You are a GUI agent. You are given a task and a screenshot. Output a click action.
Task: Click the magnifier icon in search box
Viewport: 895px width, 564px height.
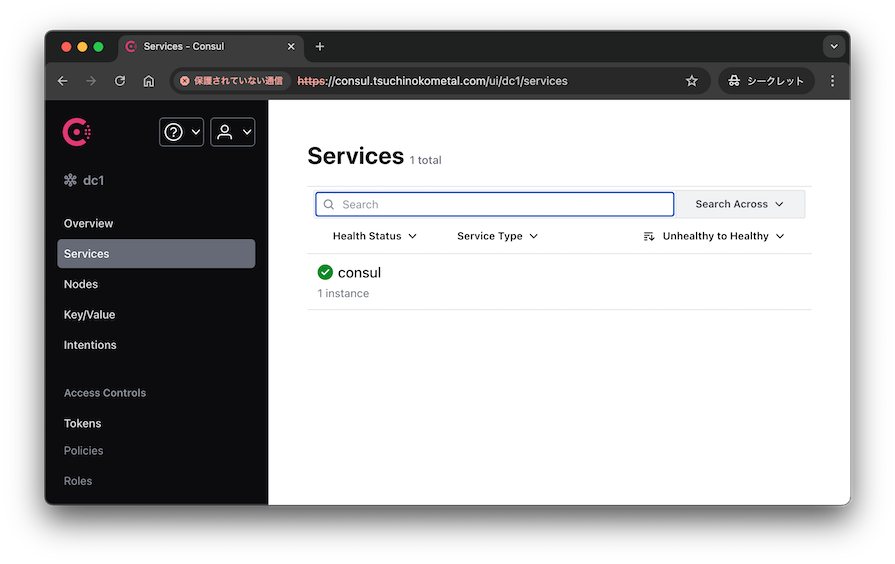coord(329,204)
